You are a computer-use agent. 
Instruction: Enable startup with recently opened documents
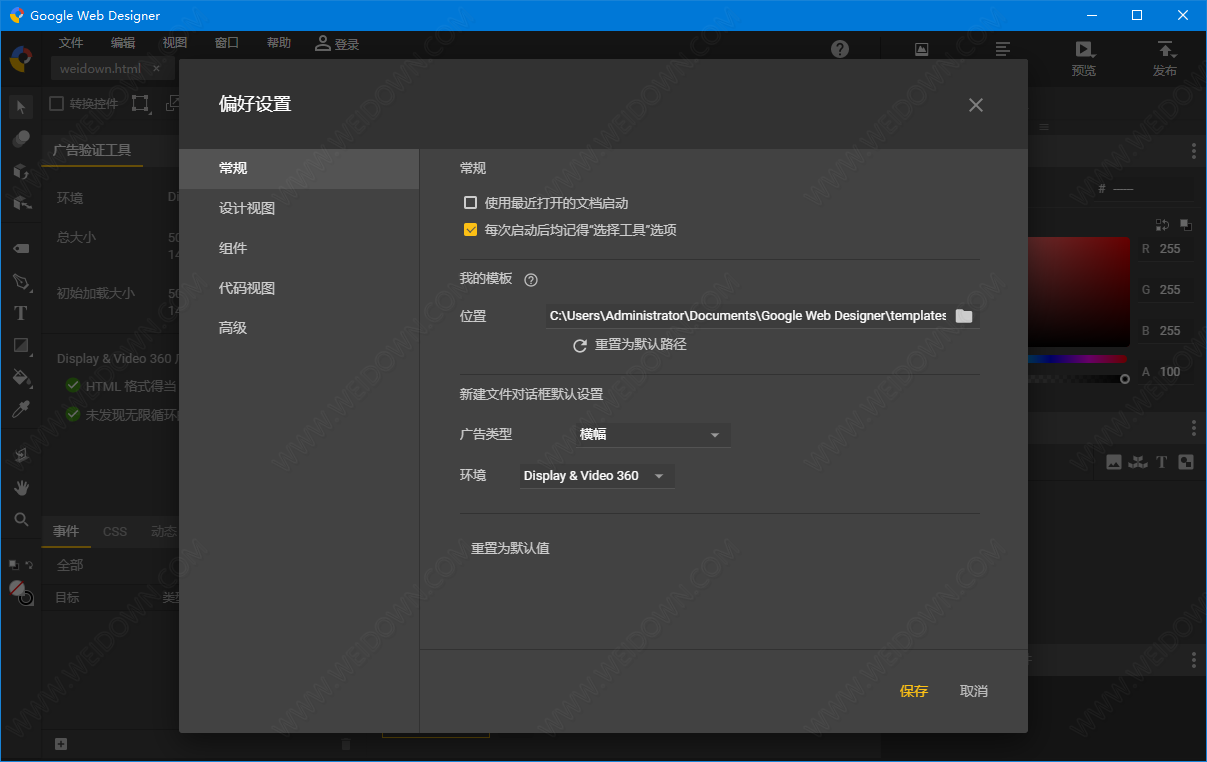[x=470, y=203]
